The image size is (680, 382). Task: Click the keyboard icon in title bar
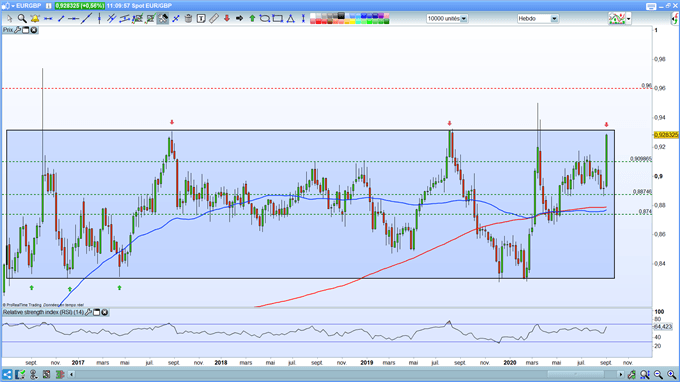651,6
